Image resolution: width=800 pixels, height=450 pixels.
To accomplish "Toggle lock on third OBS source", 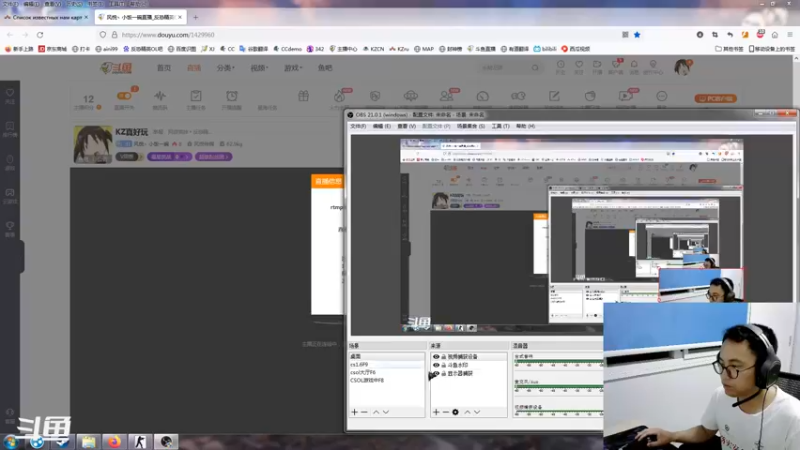I will 444,373.
